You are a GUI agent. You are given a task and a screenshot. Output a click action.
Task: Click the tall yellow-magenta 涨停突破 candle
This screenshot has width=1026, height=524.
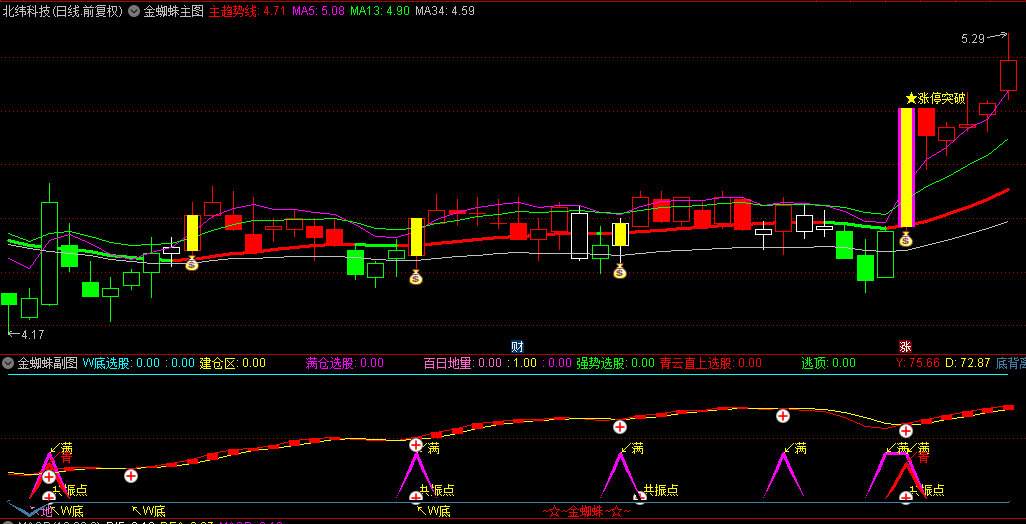906,168
